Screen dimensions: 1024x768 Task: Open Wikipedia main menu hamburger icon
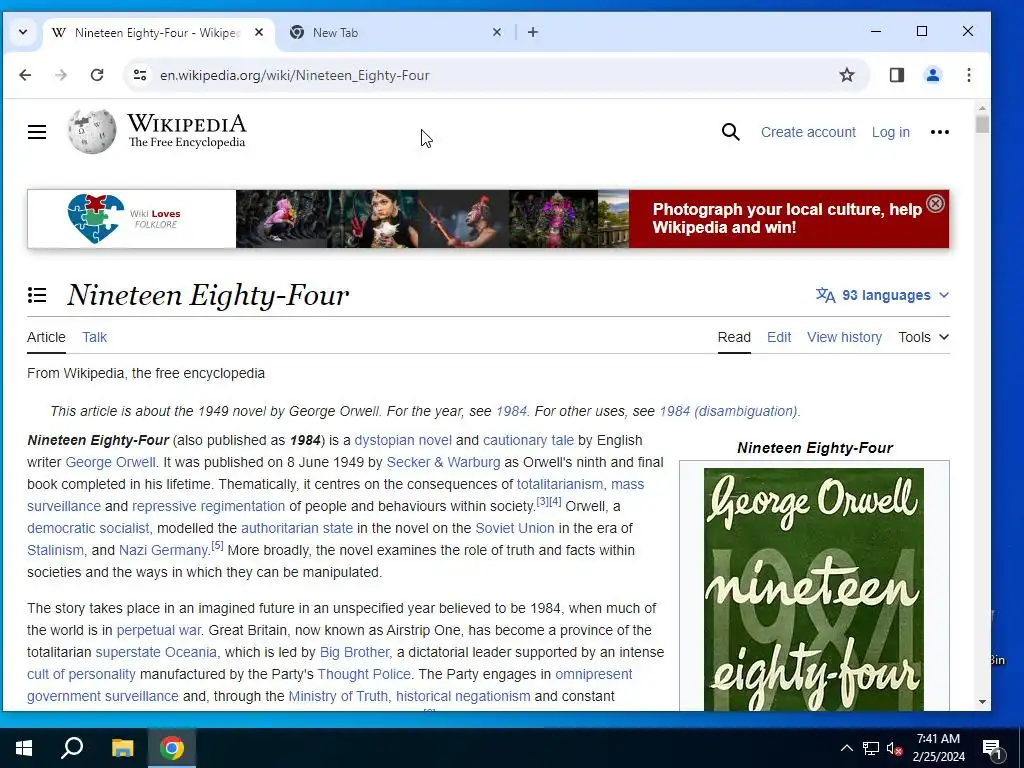pyautogui.click(x=37, y=132)
